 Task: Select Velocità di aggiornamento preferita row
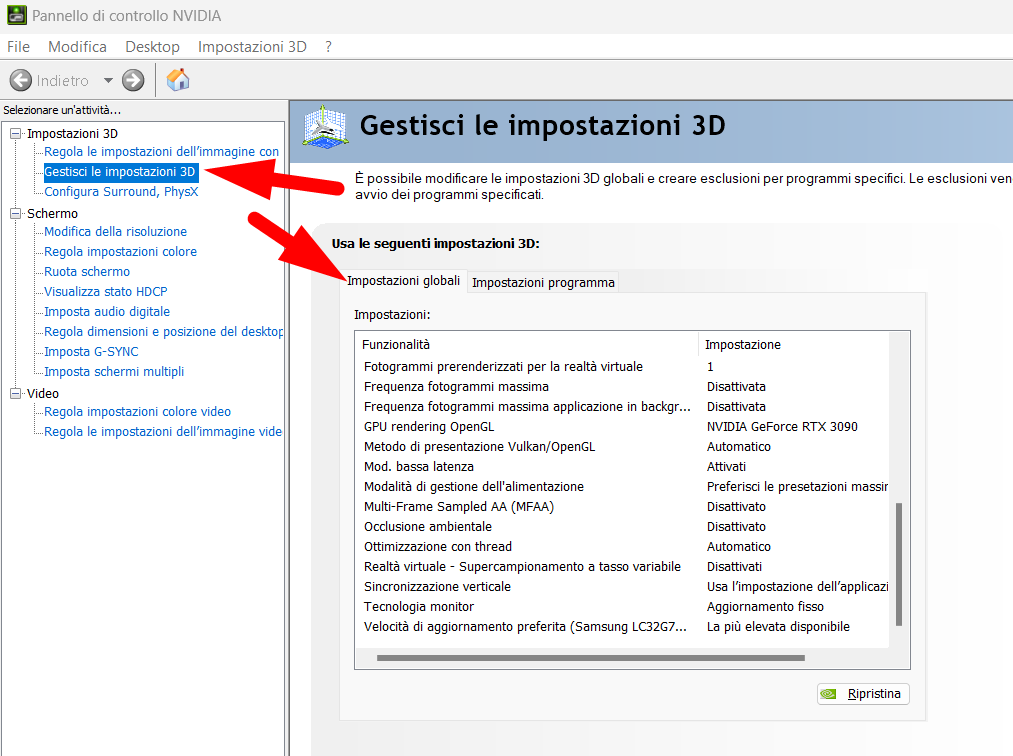622,627
